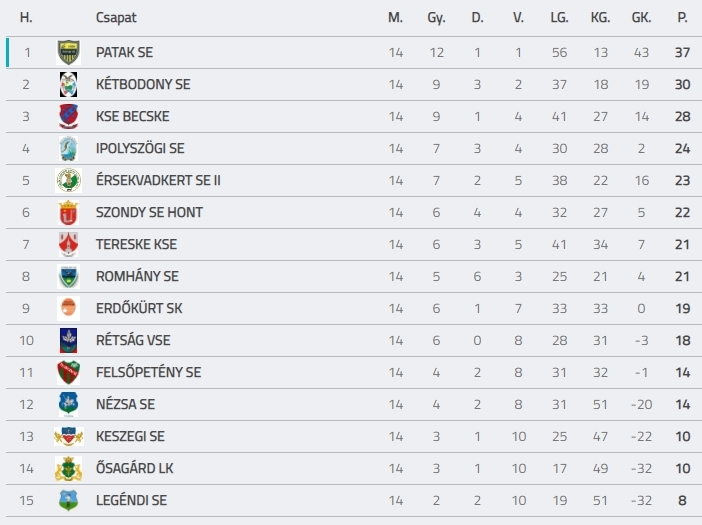
Task: Click the KSE Becske team crest
Action: (68, 116)
